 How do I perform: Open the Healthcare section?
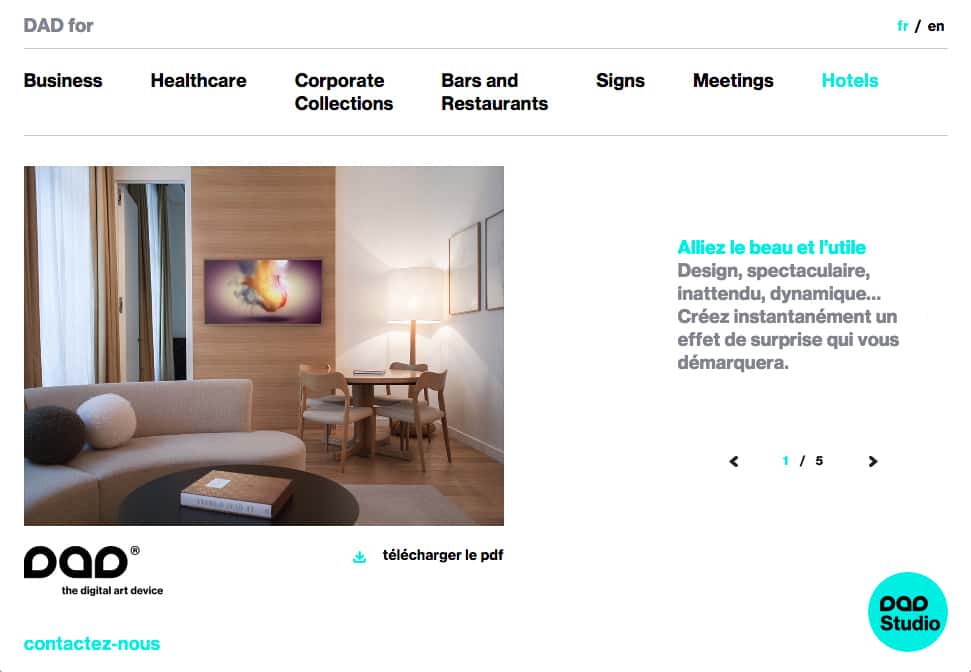point(198,81)
